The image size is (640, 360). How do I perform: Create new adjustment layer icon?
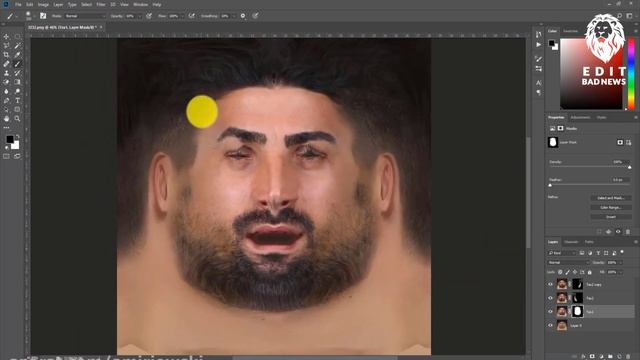[x=601, y=356]
